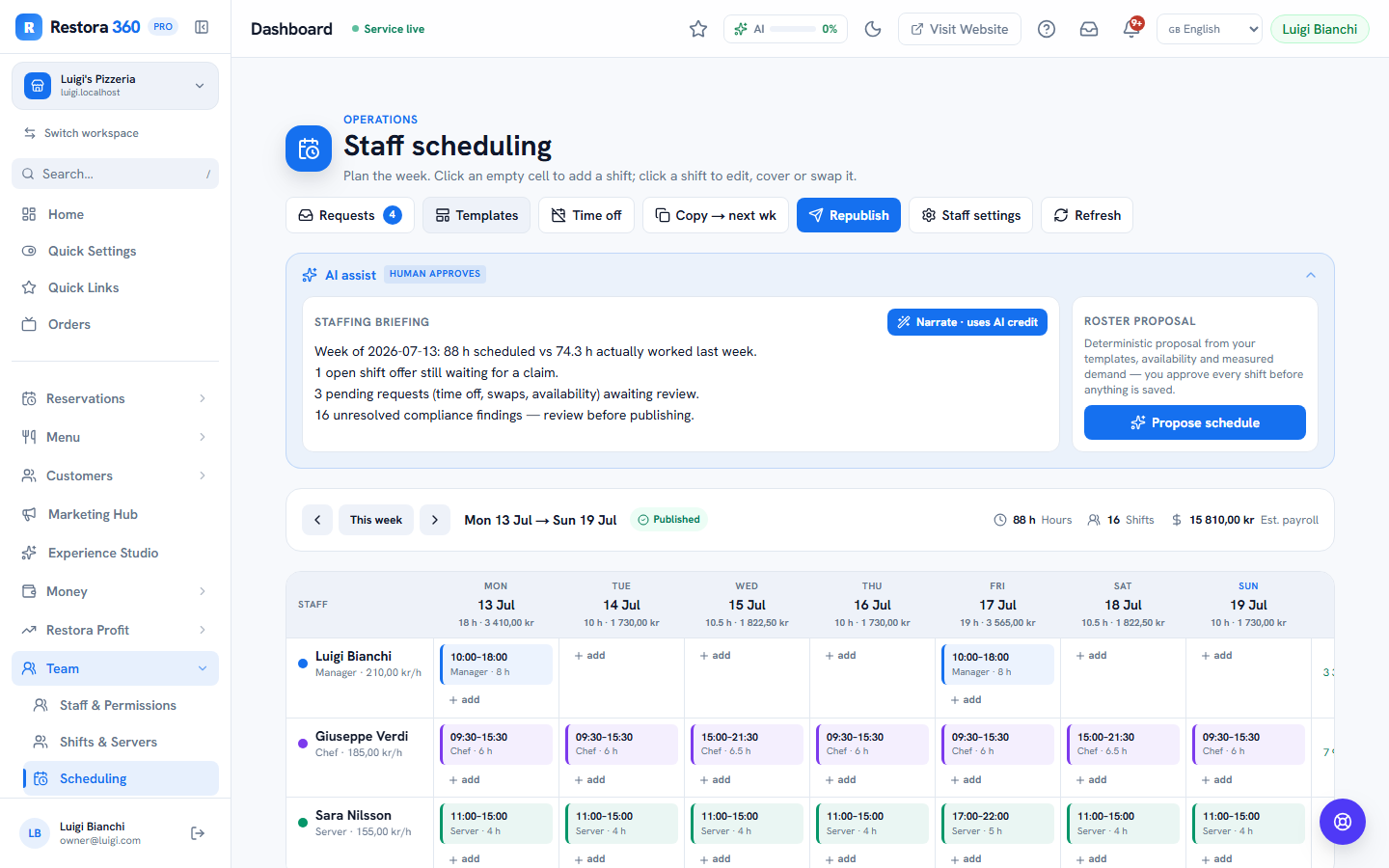The image size is (1389, 868).
Task: Open notifications bell
Action: click(1131, 29)
